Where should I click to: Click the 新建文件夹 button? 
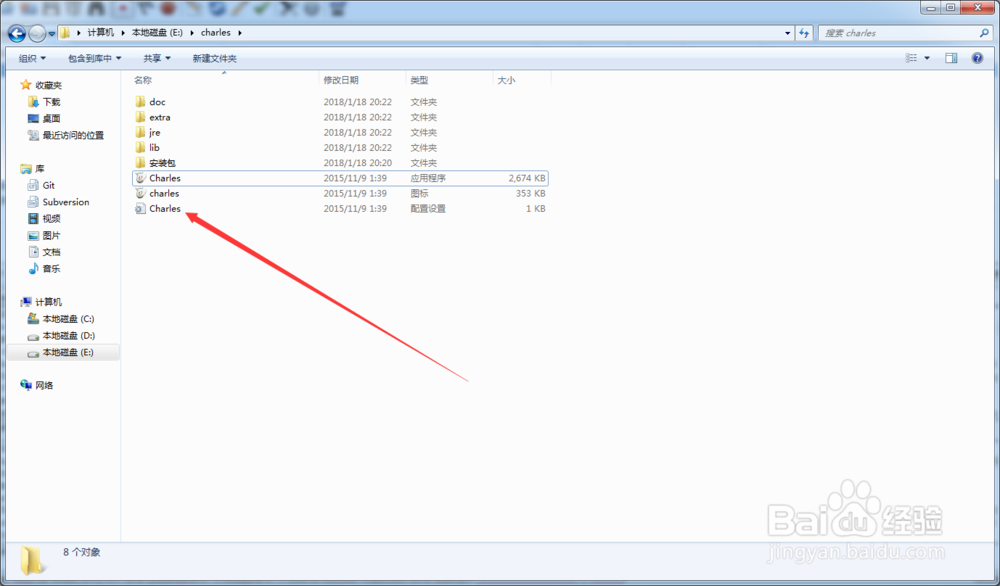click(214, 58)
